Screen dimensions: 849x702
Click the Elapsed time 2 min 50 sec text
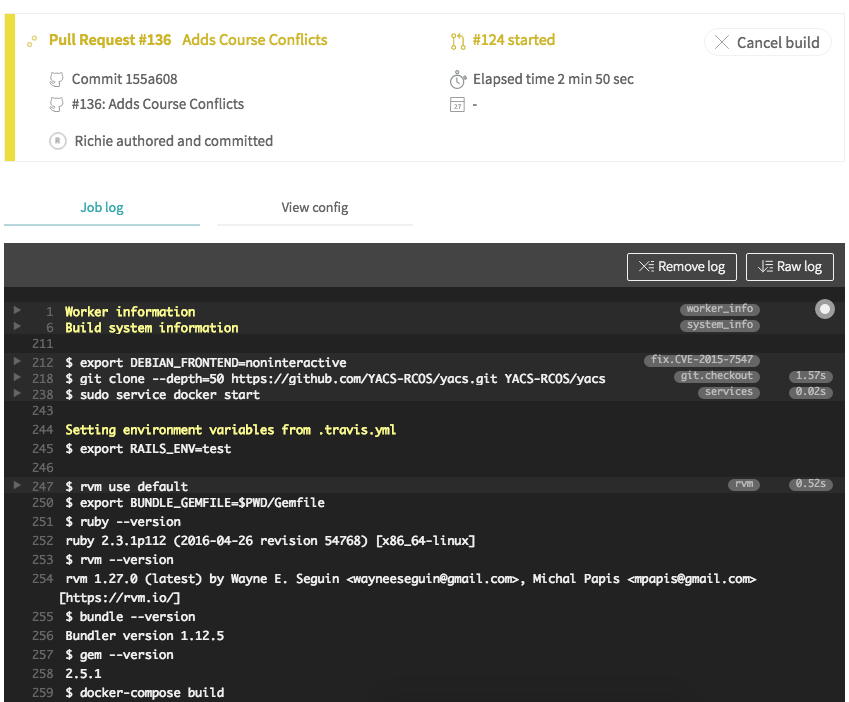553,80
